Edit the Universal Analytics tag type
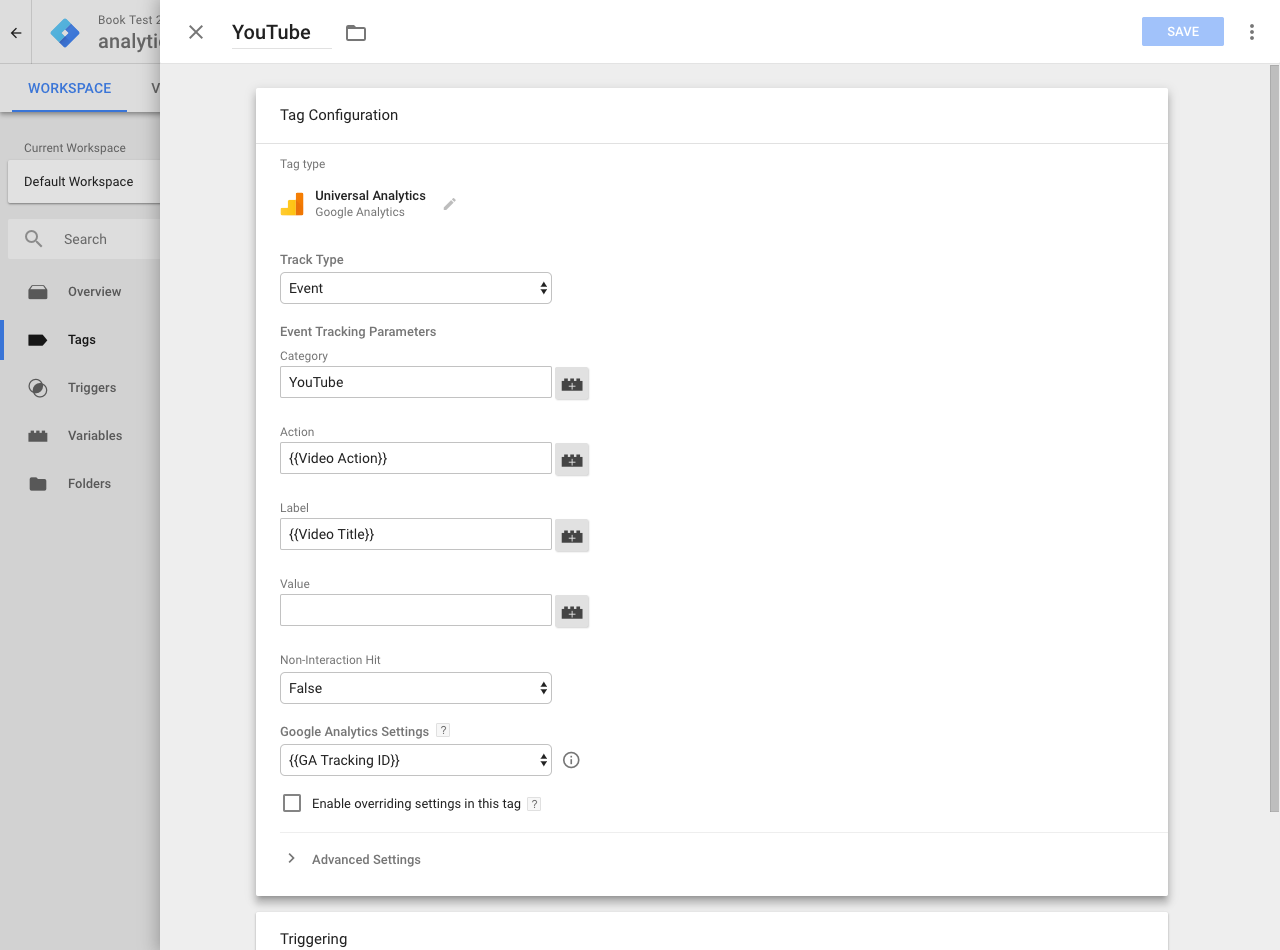The width and height of the screenshot is (1280, 950). click(x=449, y=204)
